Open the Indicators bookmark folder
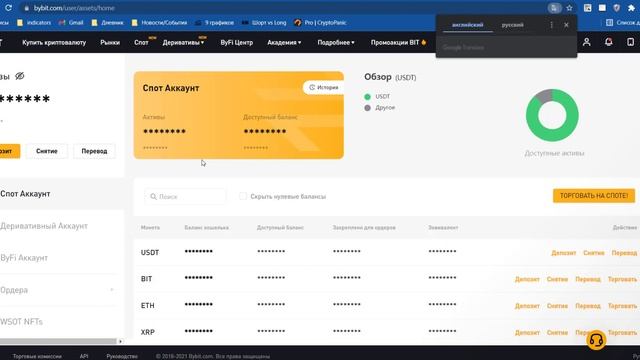 point(34,23)
